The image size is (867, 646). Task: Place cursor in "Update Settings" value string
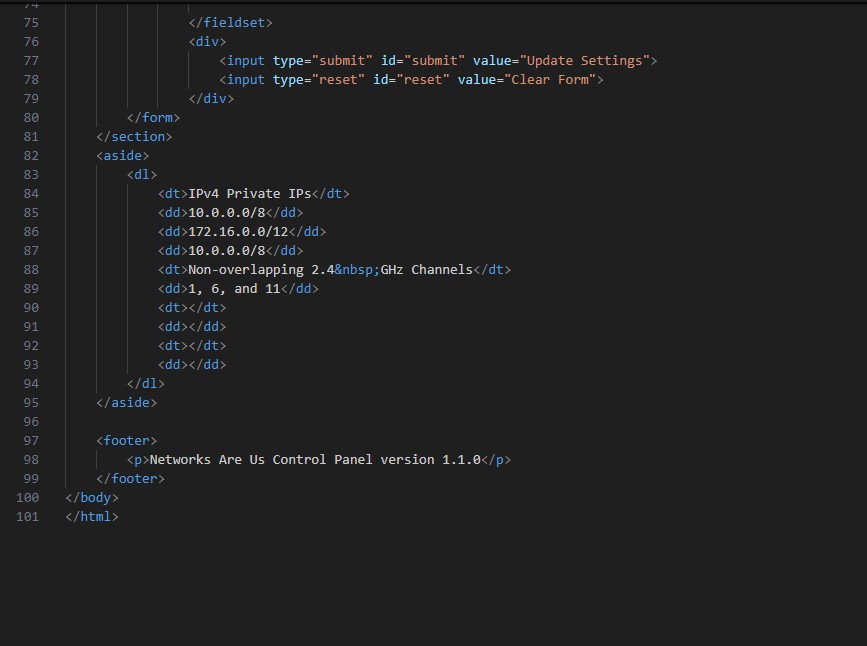(x=584, y=61)
